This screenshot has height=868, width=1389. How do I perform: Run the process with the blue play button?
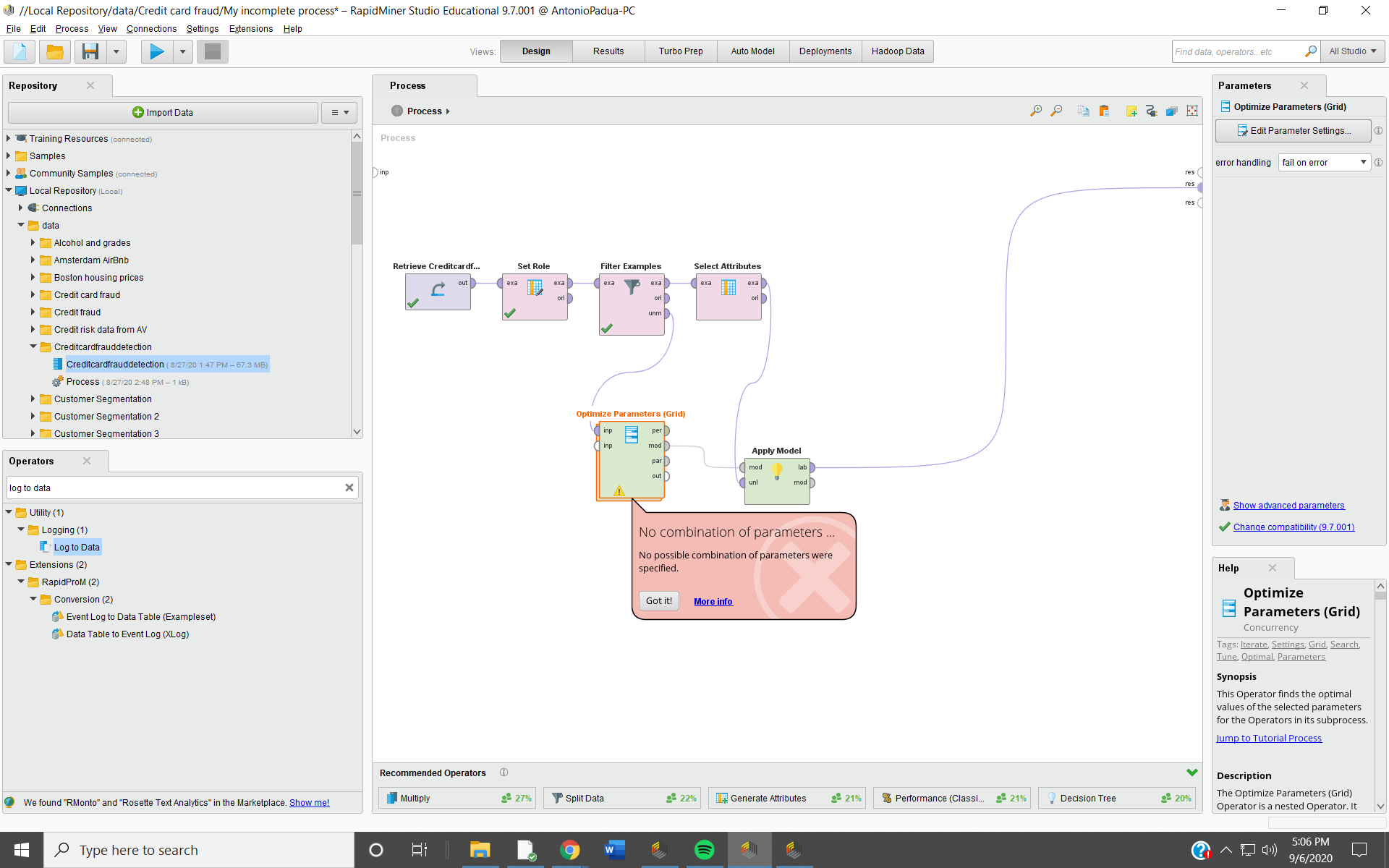tap(157, 51)
